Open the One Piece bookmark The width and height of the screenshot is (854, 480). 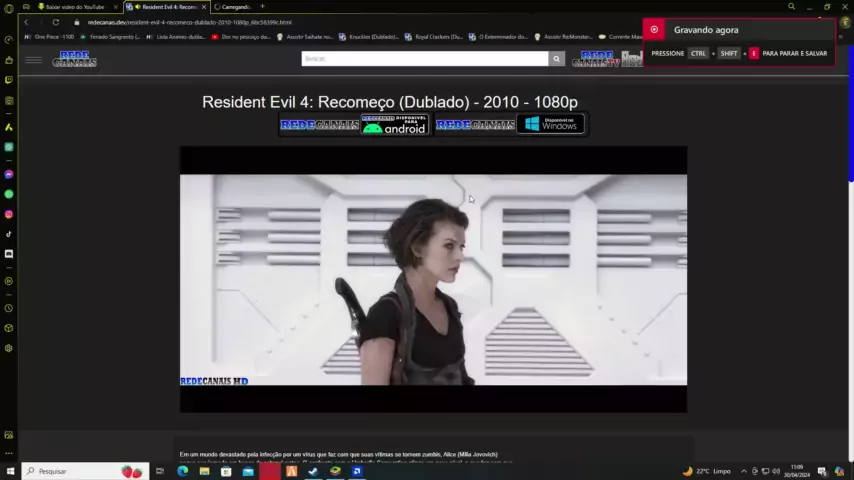52,37
